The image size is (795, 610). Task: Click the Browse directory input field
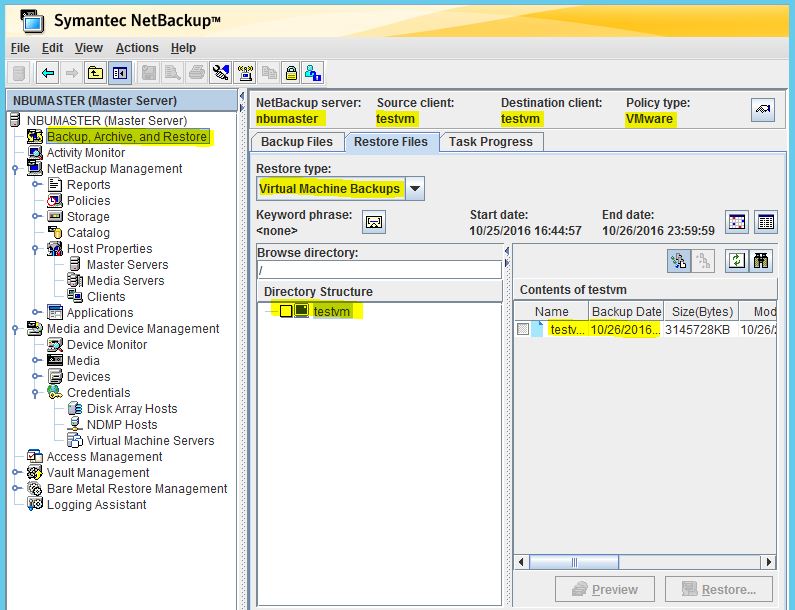[379, 270]
